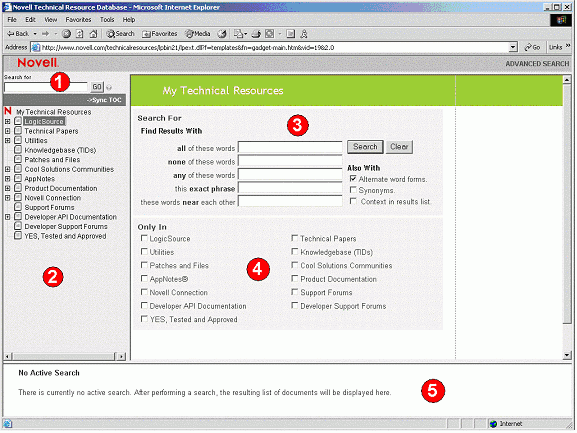Expand the LogicSource tree node

[7, 121]
